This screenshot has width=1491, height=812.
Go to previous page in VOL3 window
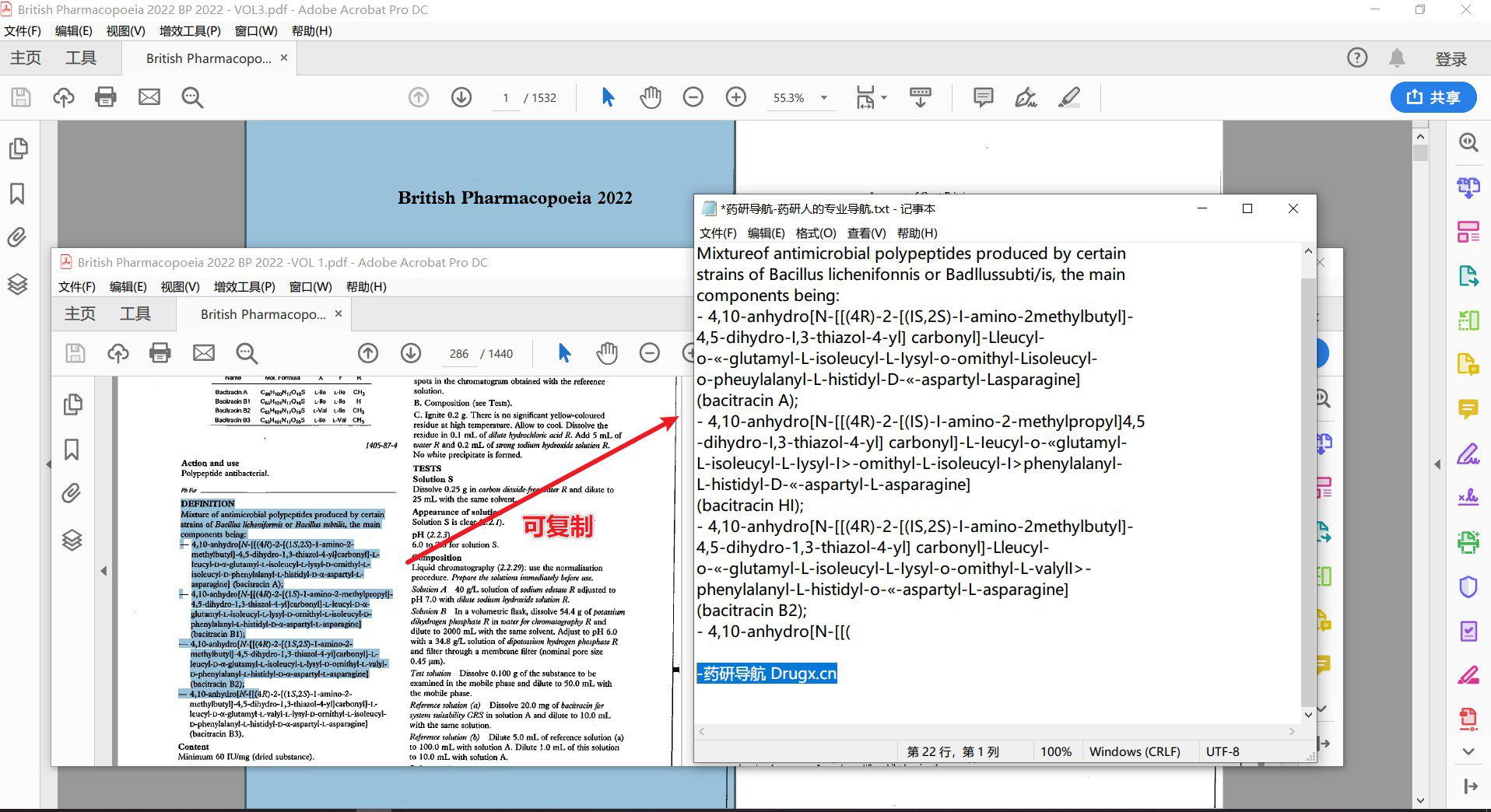coord(419,97)
